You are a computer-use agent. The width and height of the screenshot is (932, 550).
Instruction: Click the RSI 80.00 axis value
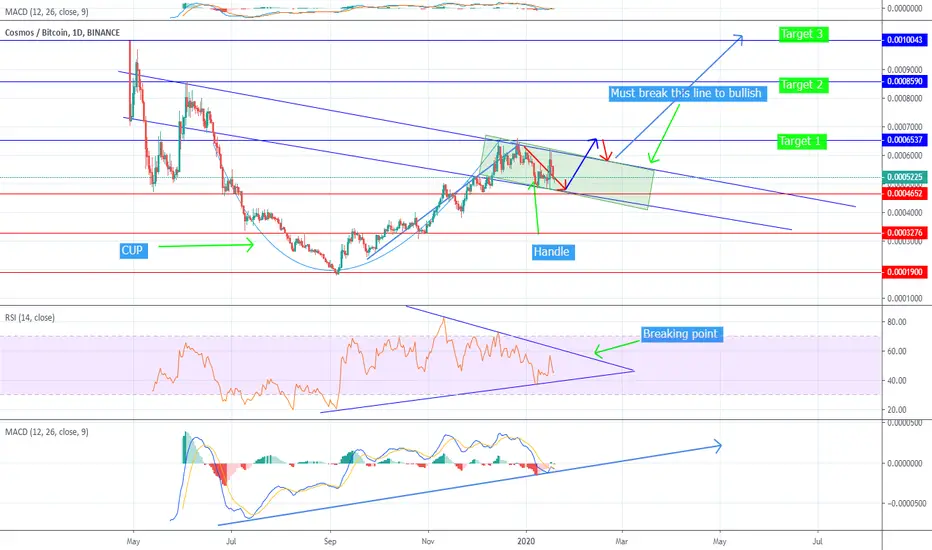tap(897, 322)
